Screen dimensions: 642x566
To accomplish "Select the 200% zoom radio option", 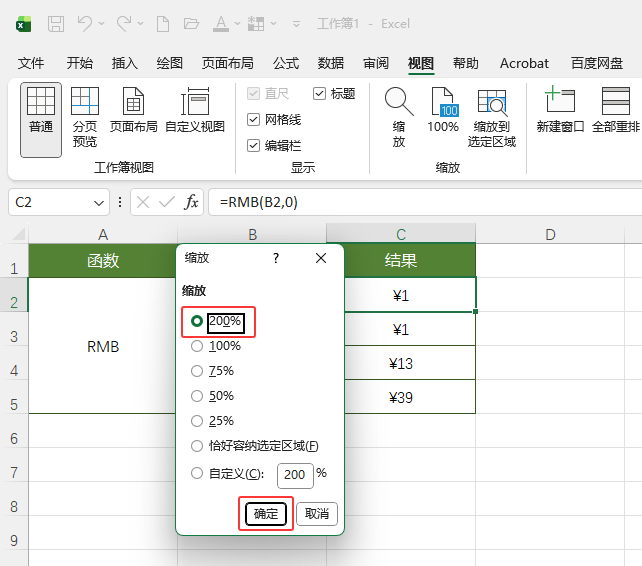I will point(197,321).
